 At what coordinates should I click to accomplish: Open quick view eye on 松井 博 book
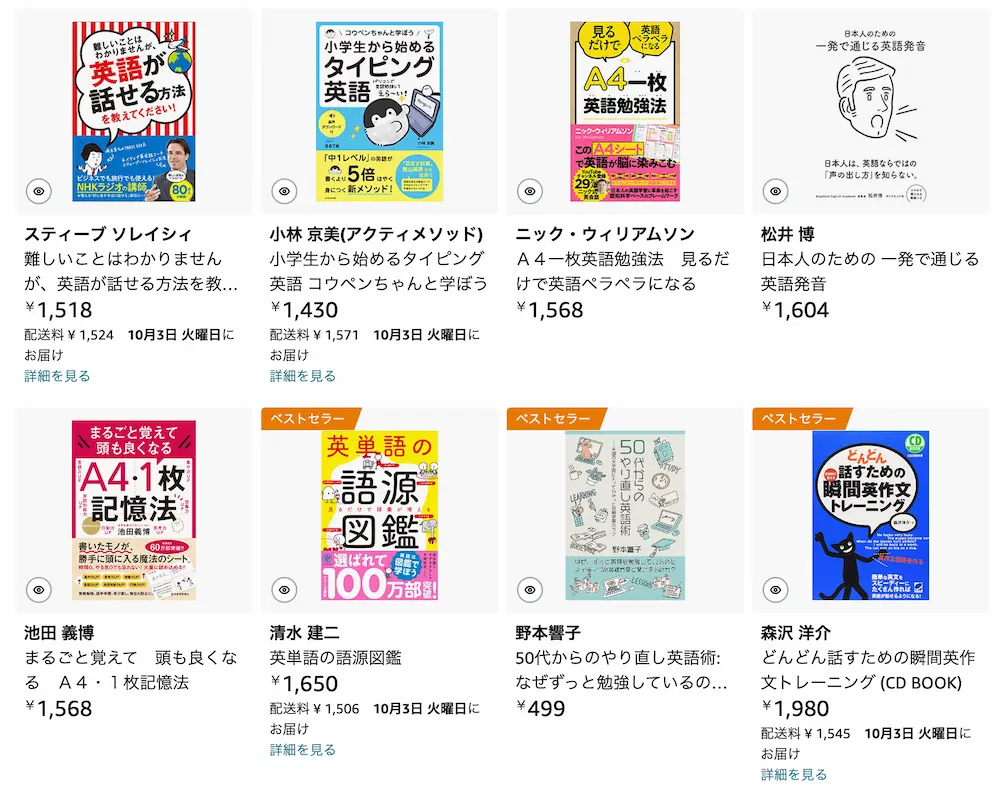click(776, 191)
